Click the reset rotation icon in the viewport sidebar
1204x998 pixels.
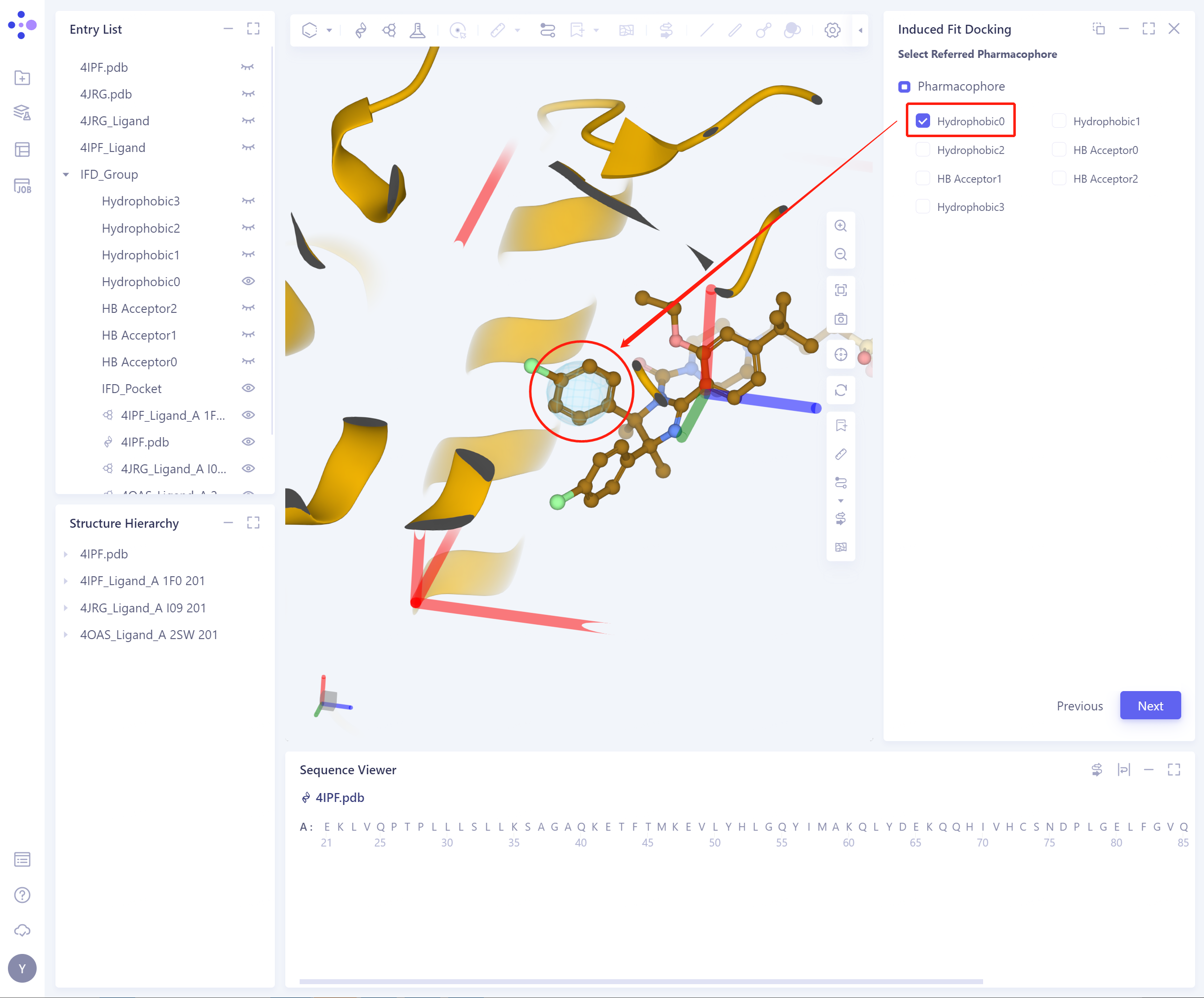[840, 390]
